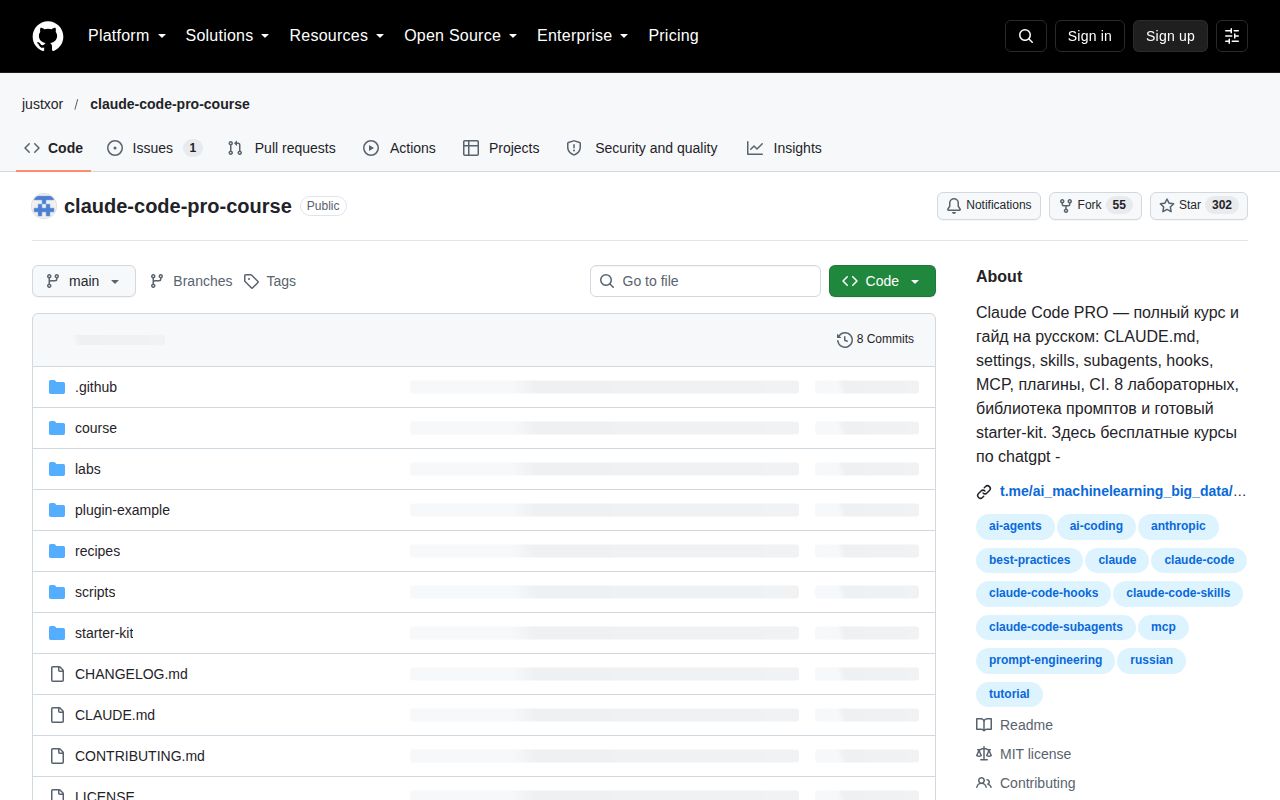
Task: Click the Sign in button
Action: 1089,36
